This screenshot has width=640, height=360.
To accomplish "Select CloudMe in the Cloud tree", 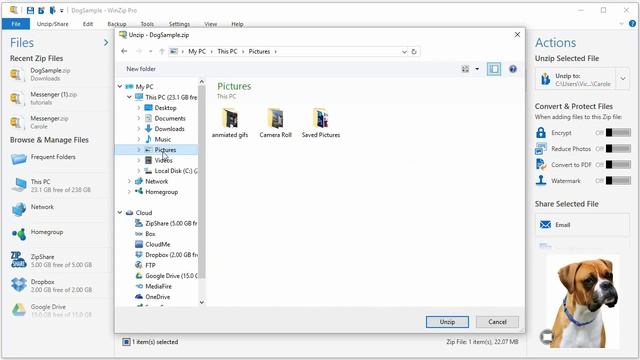I will [x=153, y=244].
